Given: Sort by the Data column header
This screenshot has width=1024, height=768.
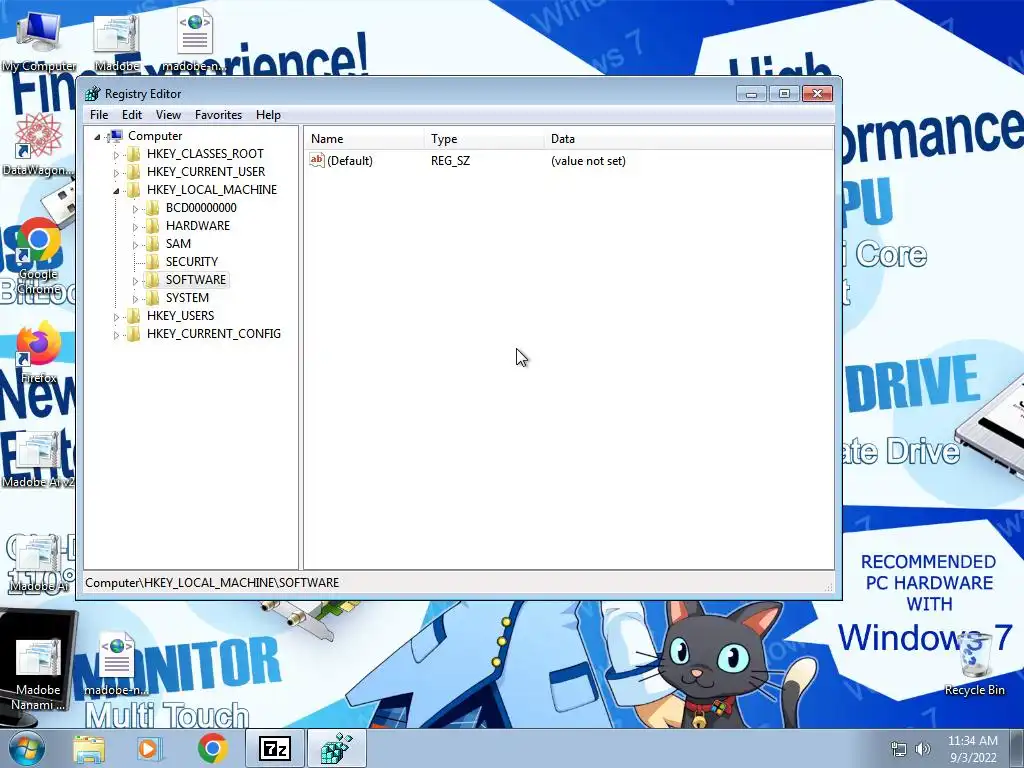Looking at the screenshot, I should [688, 138].
